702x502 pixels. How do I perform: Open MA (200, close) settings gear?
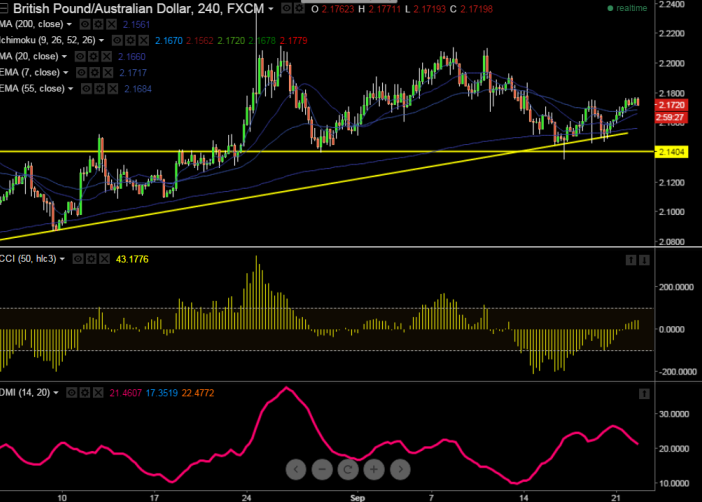pyautogui.click(x=98, y=24)
